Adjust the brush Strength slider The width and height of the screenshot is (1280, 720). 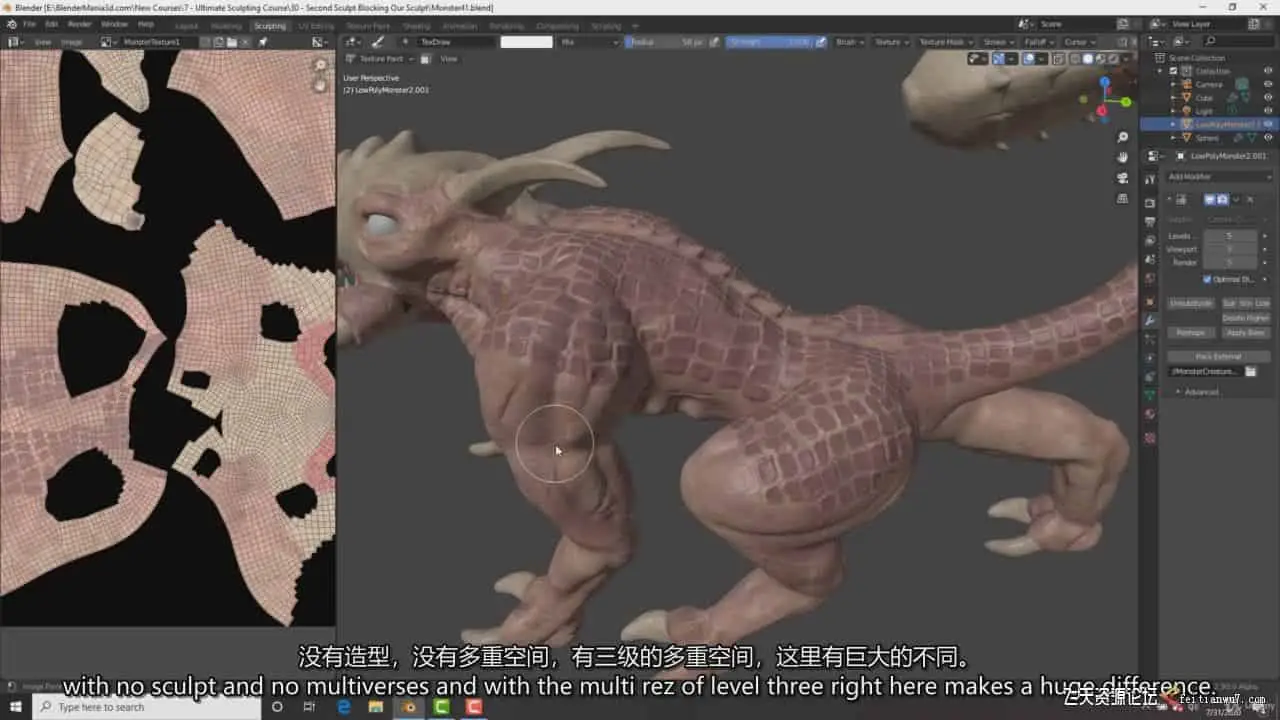click(x=770, y=42)
